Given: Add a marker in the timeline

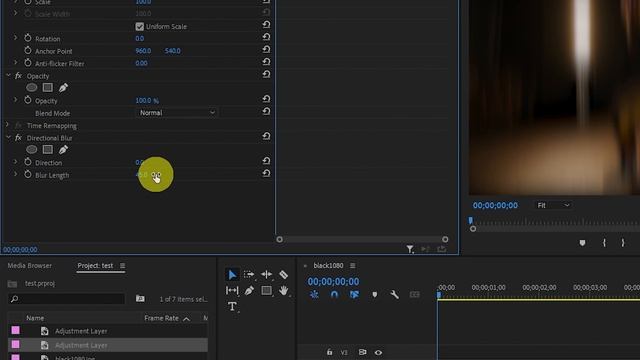Looking at the screenshot, I should click(x=374, y=294).
